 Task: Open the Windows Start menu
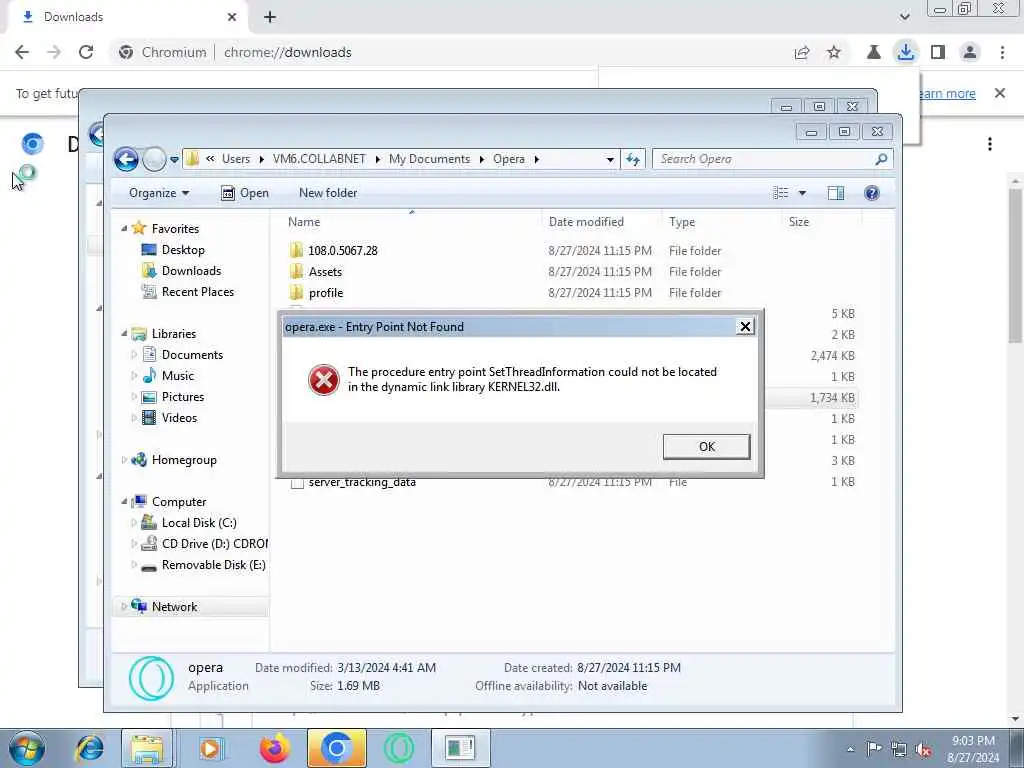coord(27,748)
